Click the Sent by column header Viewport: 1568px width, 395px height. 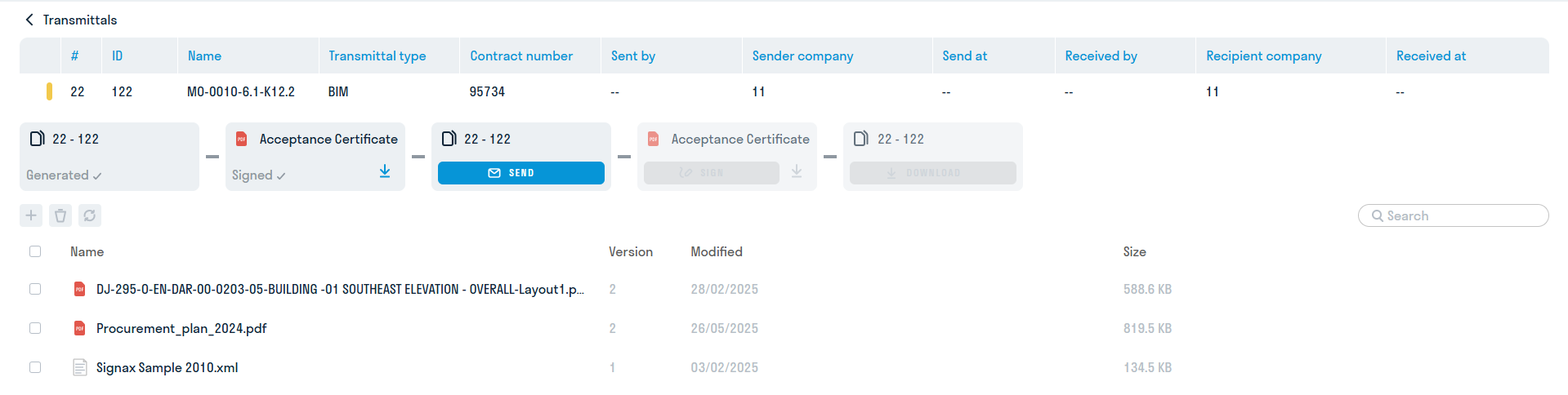coord(633,55)
